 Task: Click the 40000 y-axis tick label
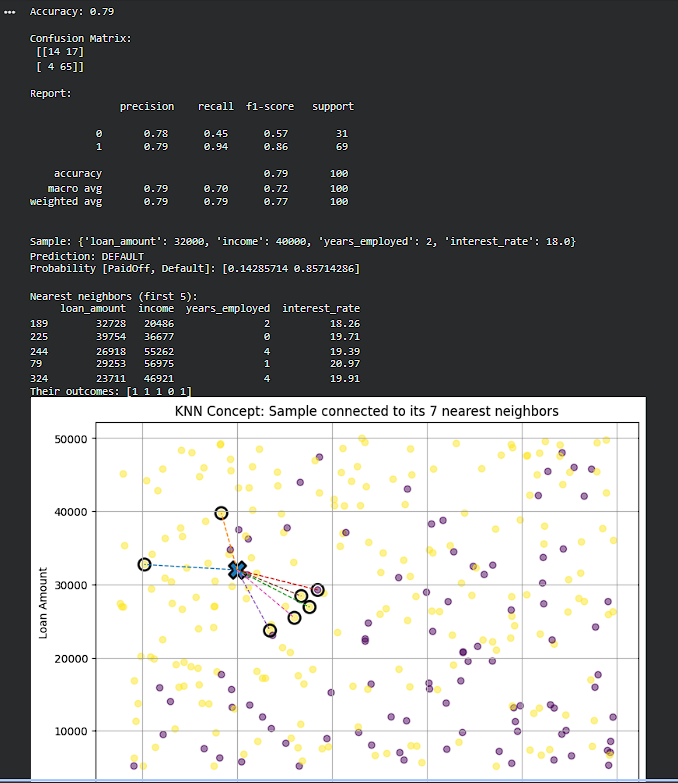pos(71,512)
